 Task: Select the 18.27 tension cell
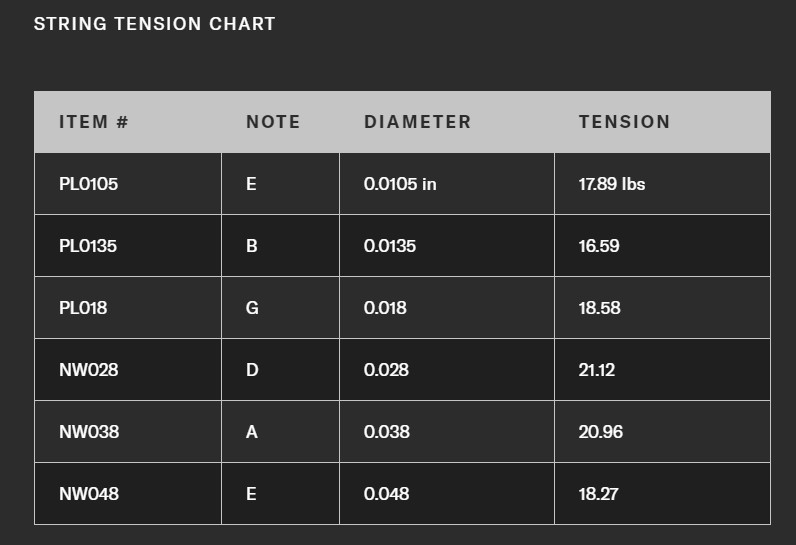click(599, 494)
